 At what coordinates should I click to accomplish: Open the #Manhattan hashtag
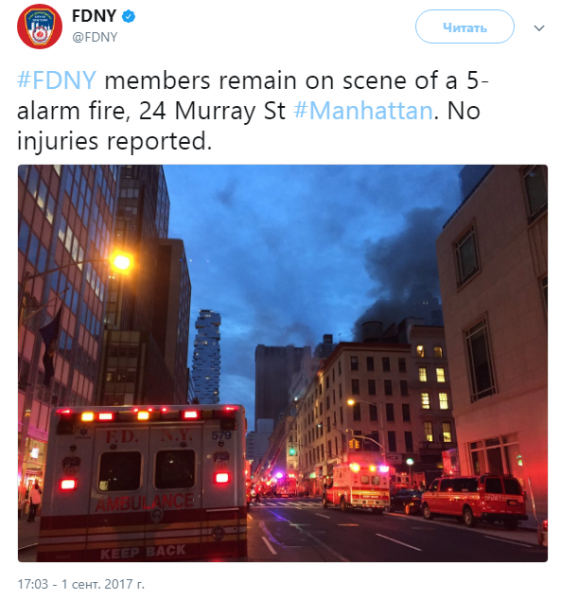[363, 111]
